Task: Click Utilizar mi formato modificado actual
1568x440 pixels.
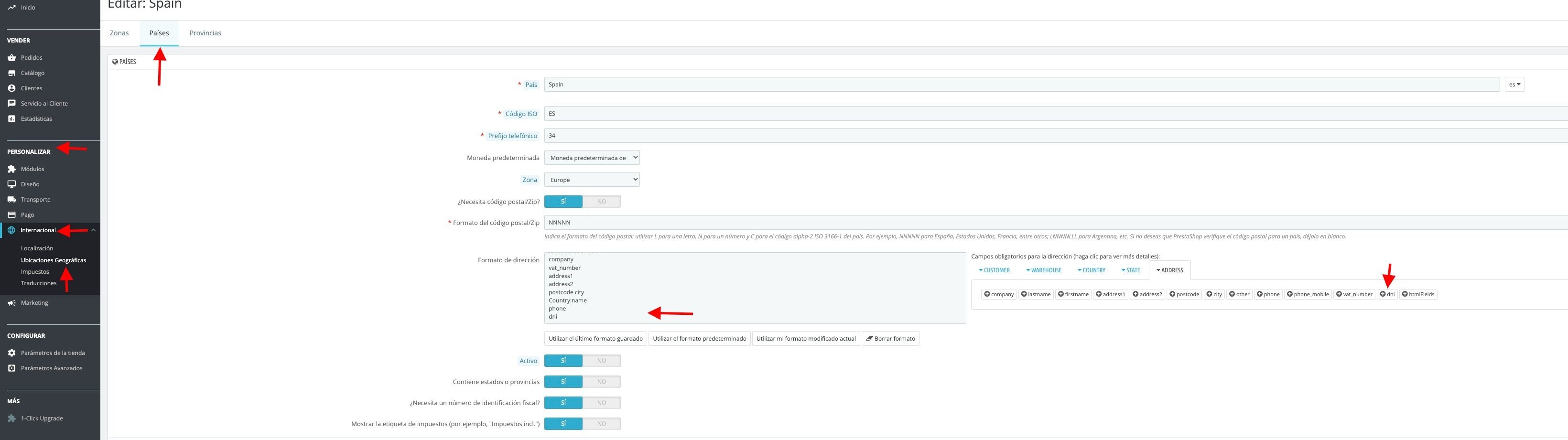Action: pos(806,339)
